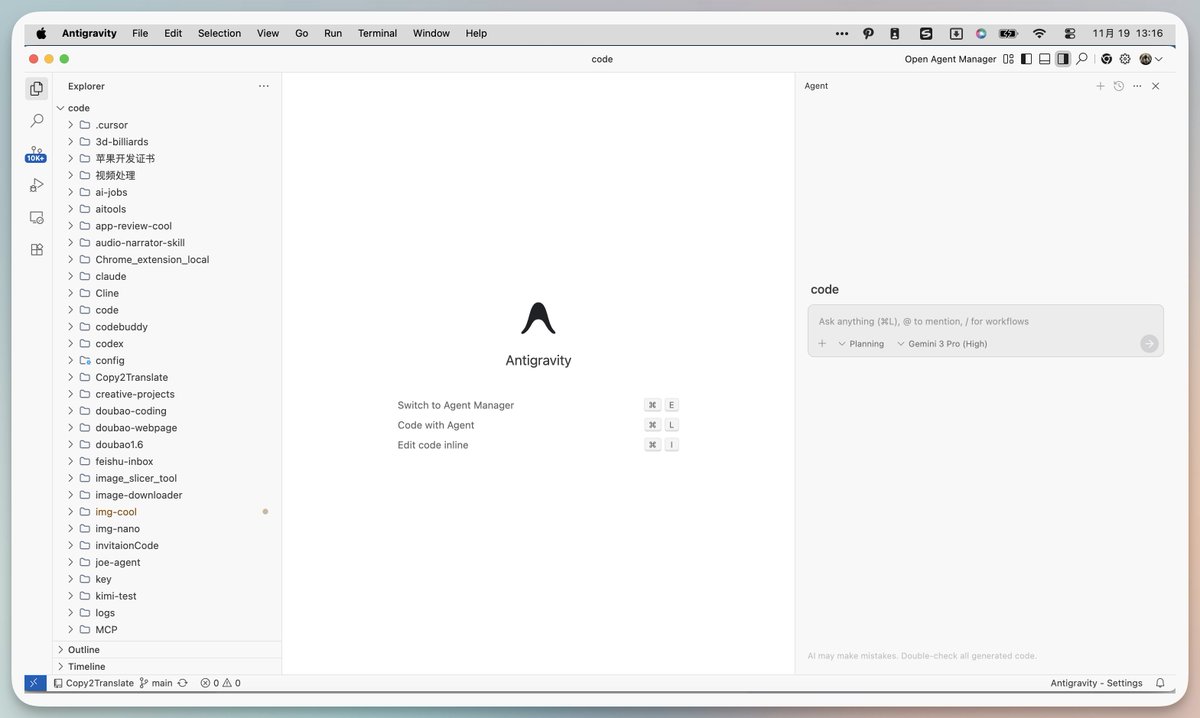Open macOS Control Center icon
The width and height of the screenshot is (1200, 718).
(1070, 33)
